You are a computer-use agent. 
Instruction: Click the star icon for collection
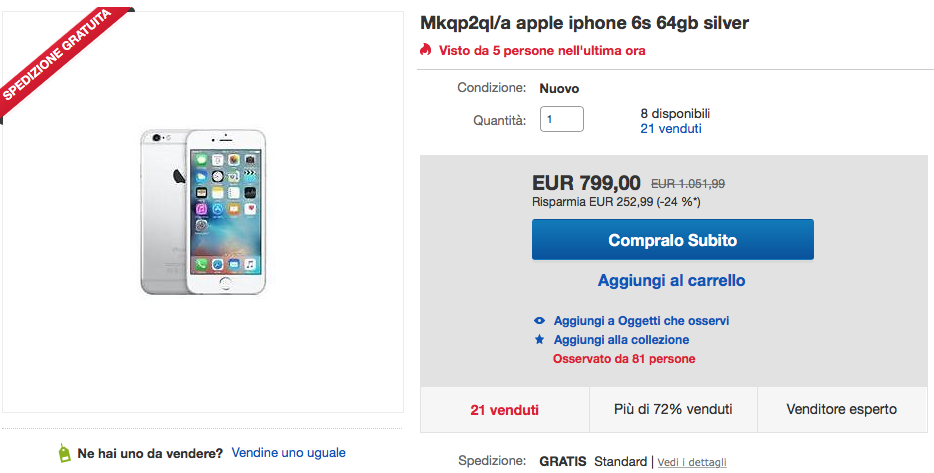click(x=540, y=340)
